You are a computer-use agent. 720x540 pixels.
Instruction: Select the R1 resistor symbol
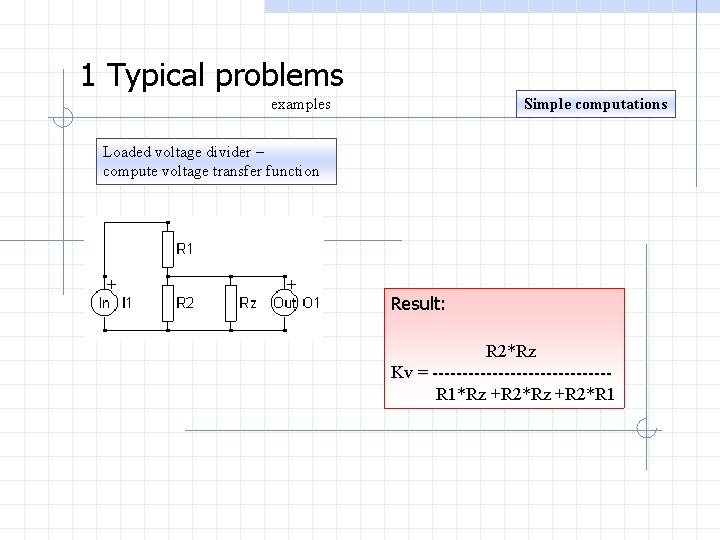coord(168,249)
